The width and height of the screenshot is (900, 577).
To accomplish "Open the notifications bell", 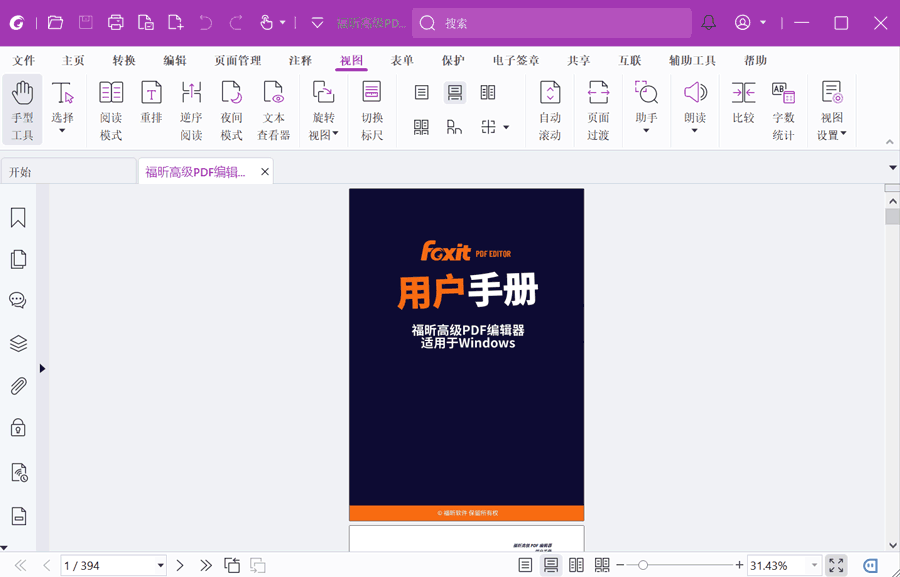I will [x=709, y=23].
